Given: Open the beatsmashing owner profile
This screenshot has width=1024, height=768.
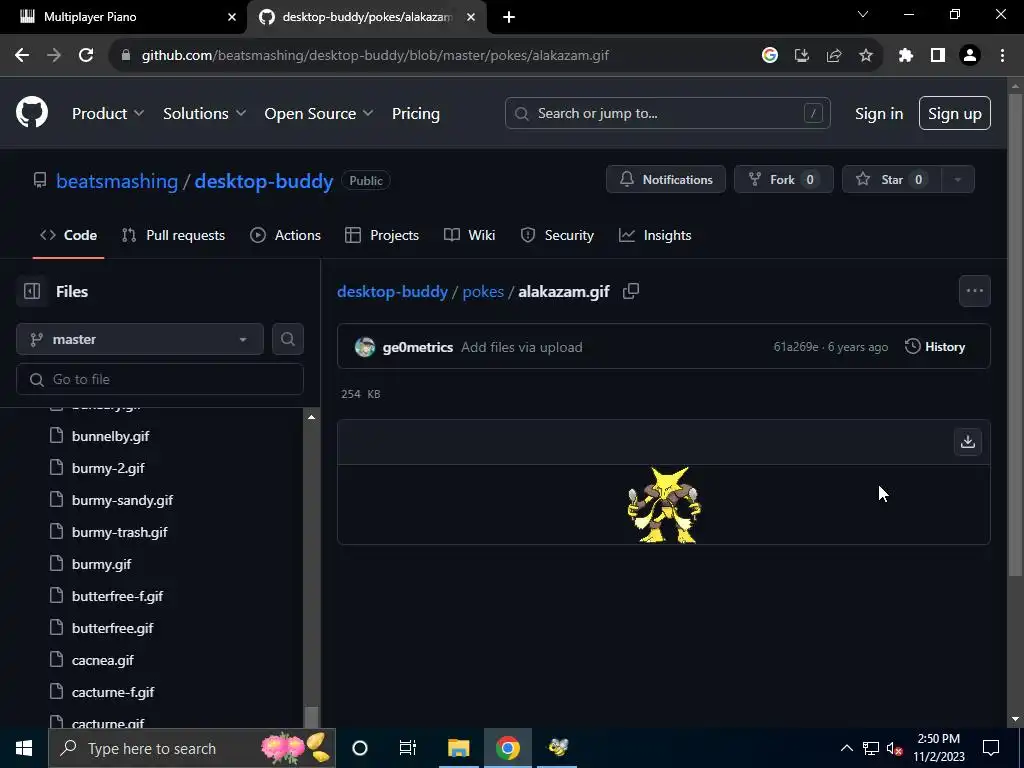Looking at the screenshot, I should [x=117, y=181].
